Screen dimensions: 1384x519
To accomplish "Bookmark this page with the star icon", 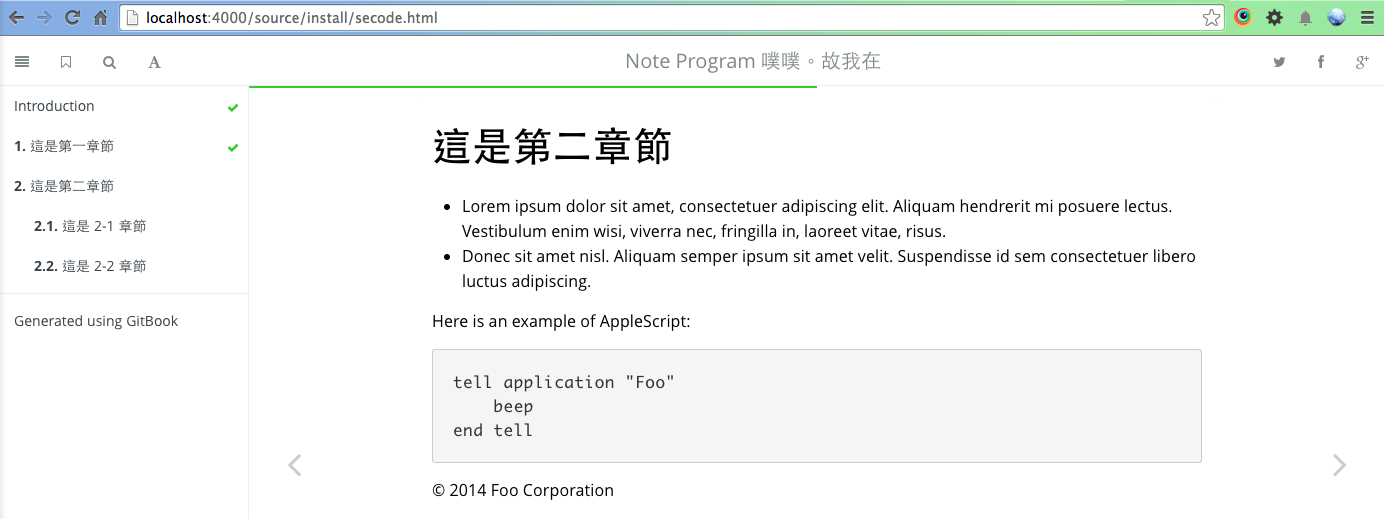I will click(x=1211, y=17).
